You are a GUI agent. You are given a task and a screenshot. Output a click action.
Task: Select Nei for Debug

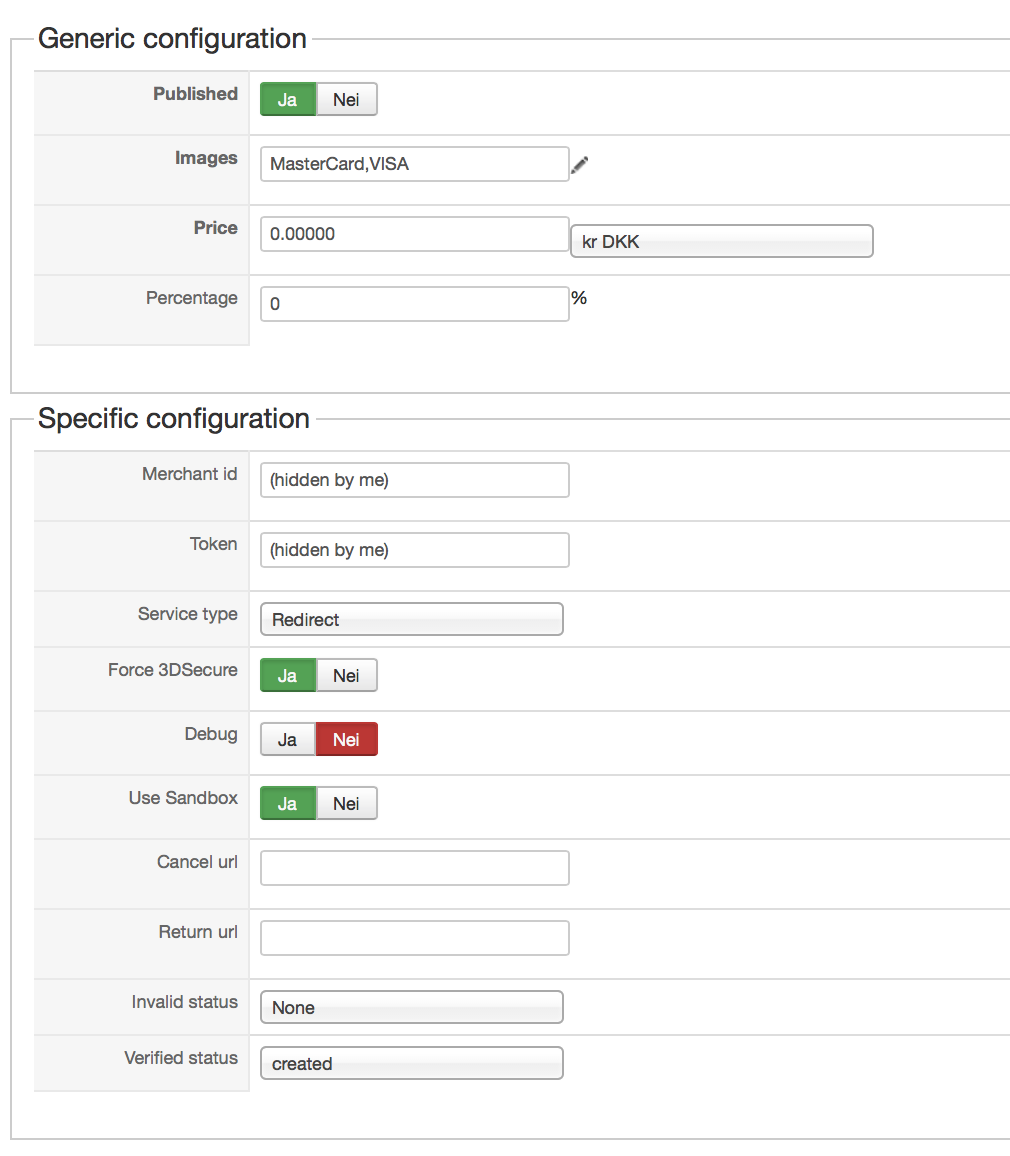pyautogui.click(x=346, y=740)
